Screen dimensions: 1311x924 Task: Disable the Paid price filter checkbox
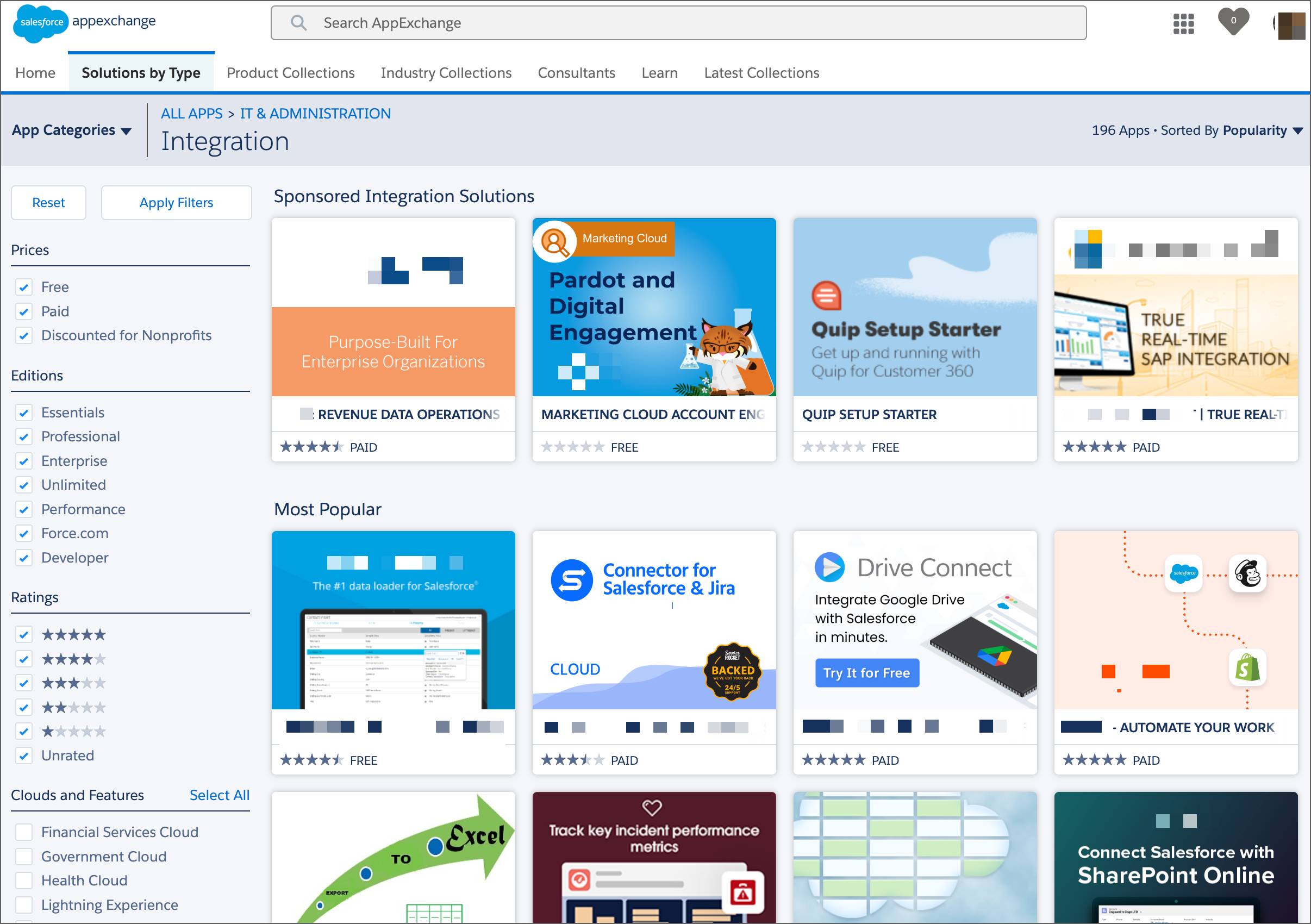(25, 311)
